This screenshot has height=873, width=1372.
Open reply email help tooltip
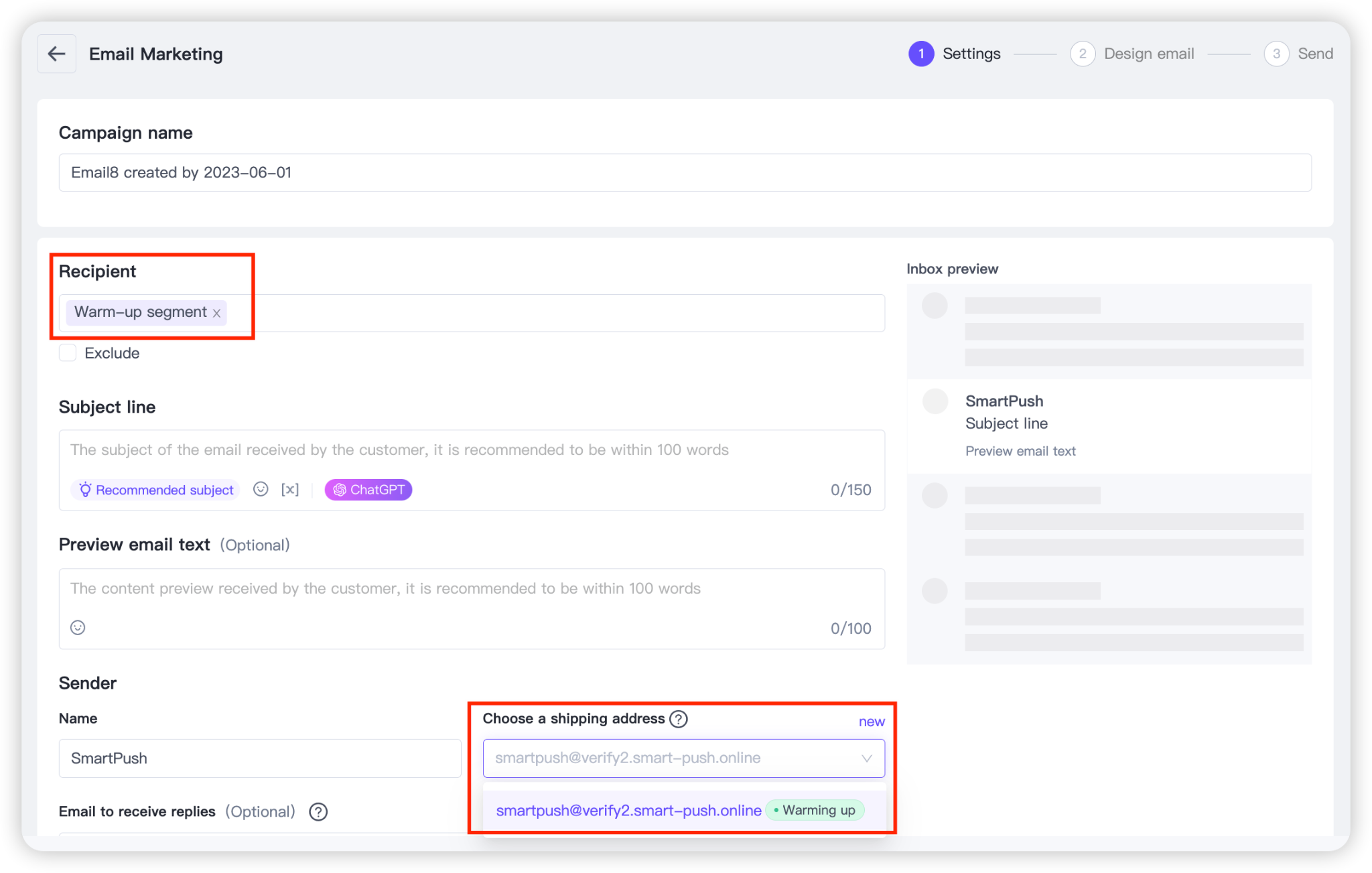[318, 812]
